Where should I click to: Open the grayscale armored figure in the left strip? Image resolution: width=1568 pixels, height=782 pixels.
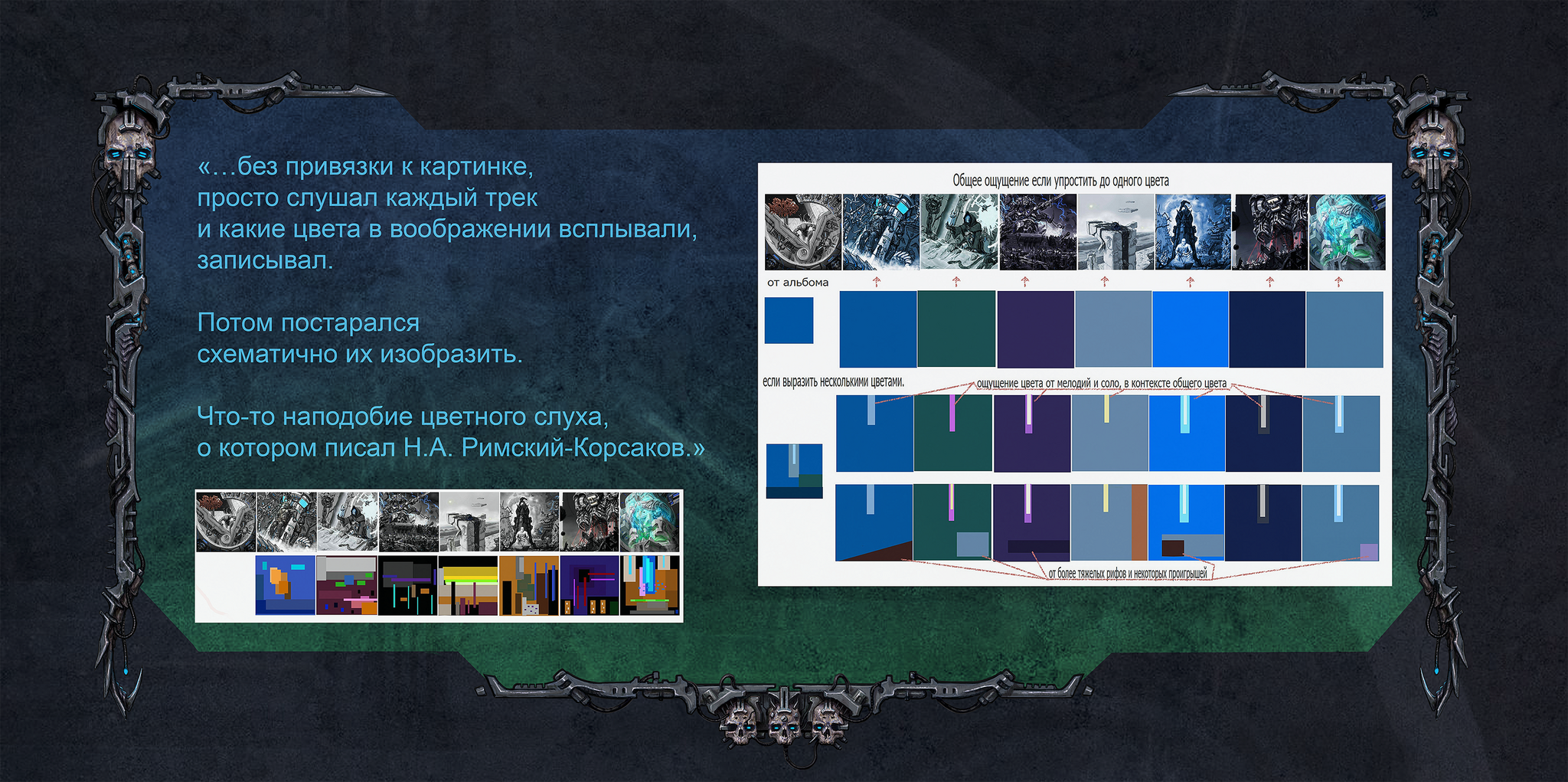(x=286, y=522)
